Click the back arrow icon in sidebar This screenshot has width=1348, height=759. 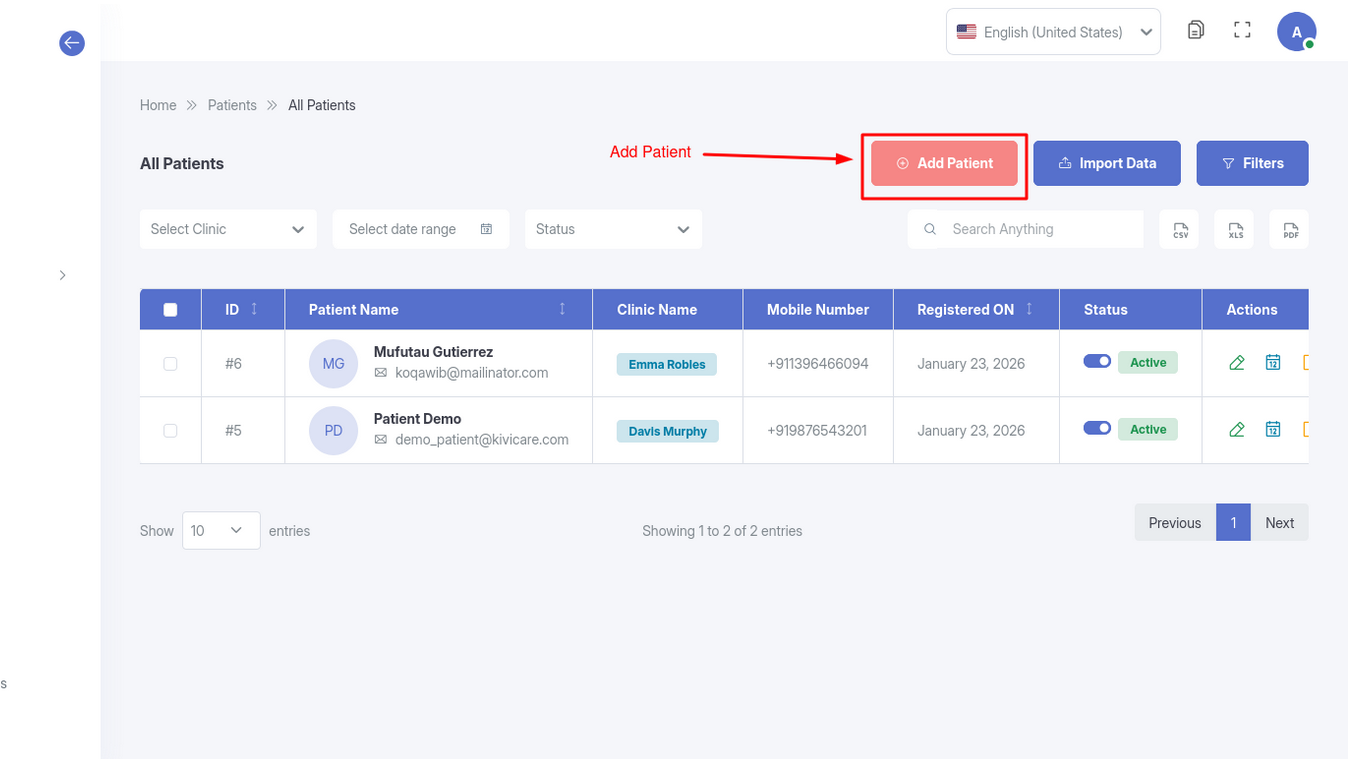(72, 43)
